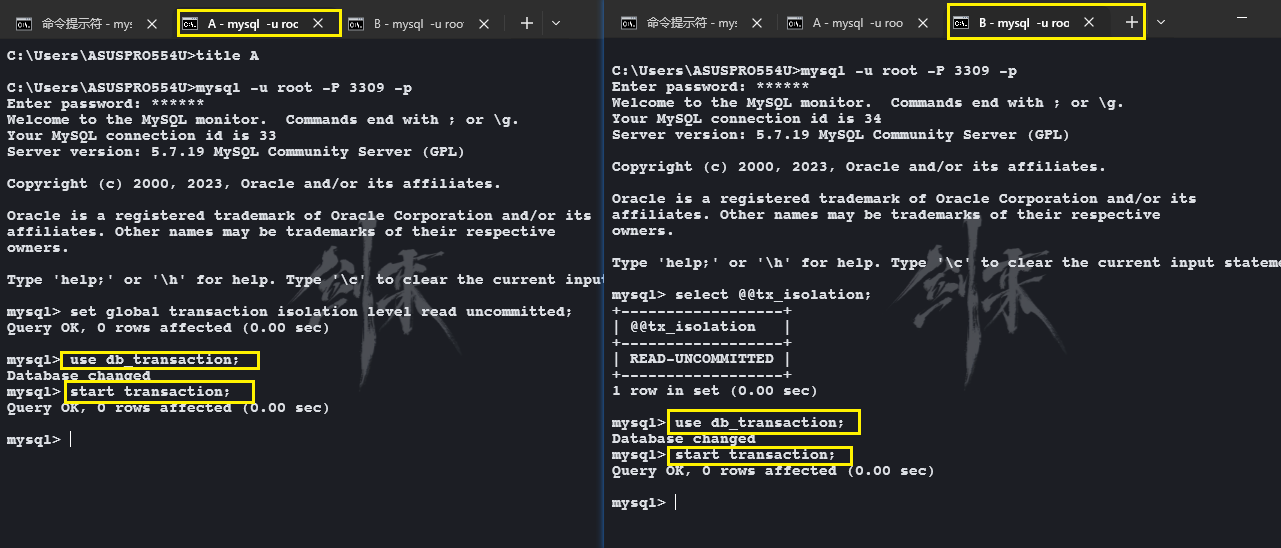The image size is (1281, 548).
Task: Add a new tab in the right terminal window
Action: pos(1132,22)
